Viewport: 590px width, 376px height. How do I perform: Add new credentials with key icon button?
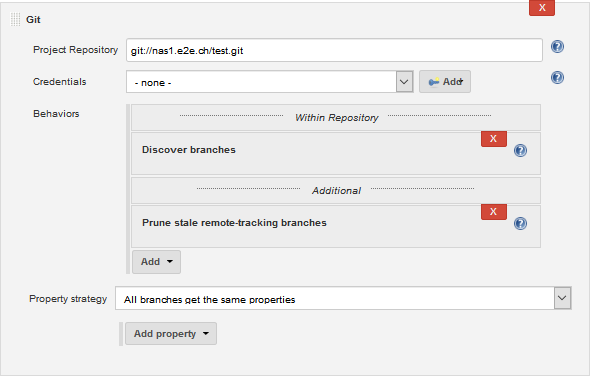pyautogui.click(x=445, y=82)
